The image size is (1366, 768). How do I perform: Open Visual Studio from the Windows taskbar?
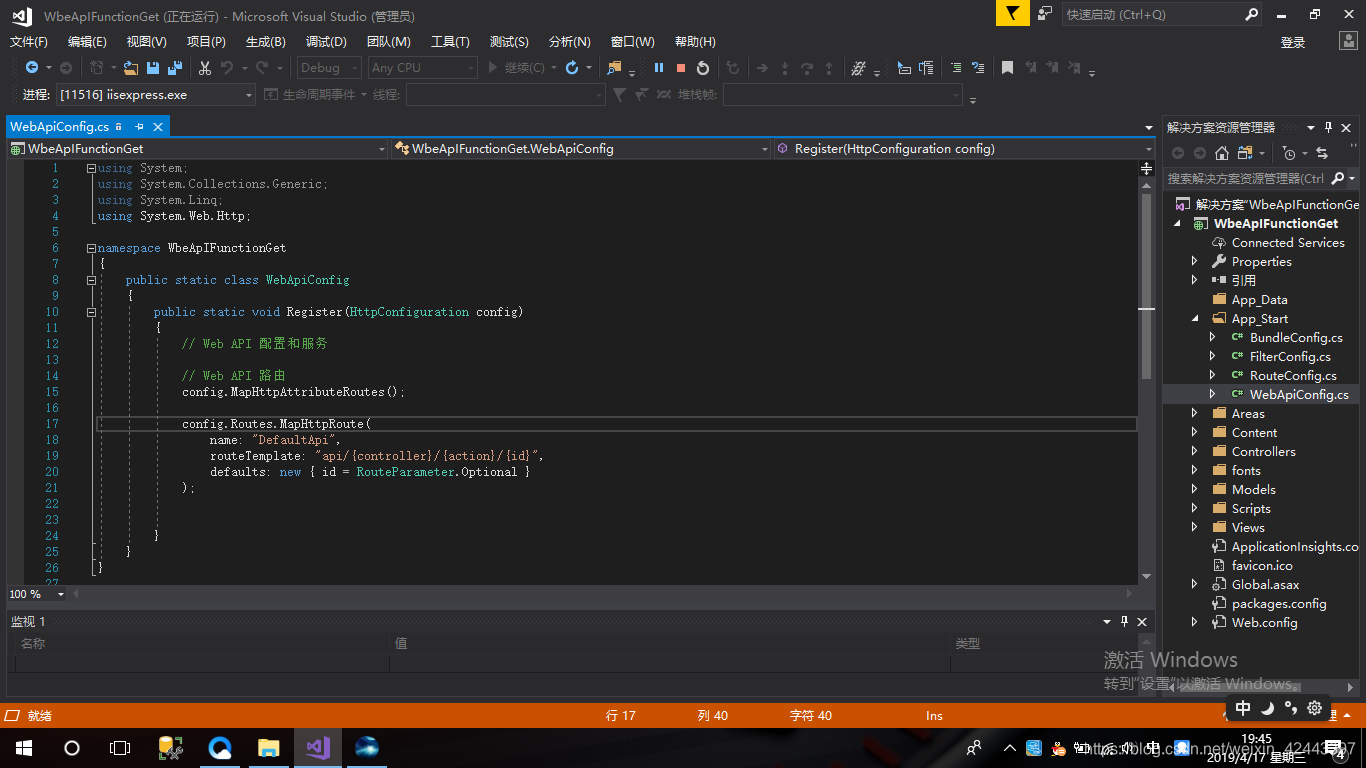click(x=318, y=747)
